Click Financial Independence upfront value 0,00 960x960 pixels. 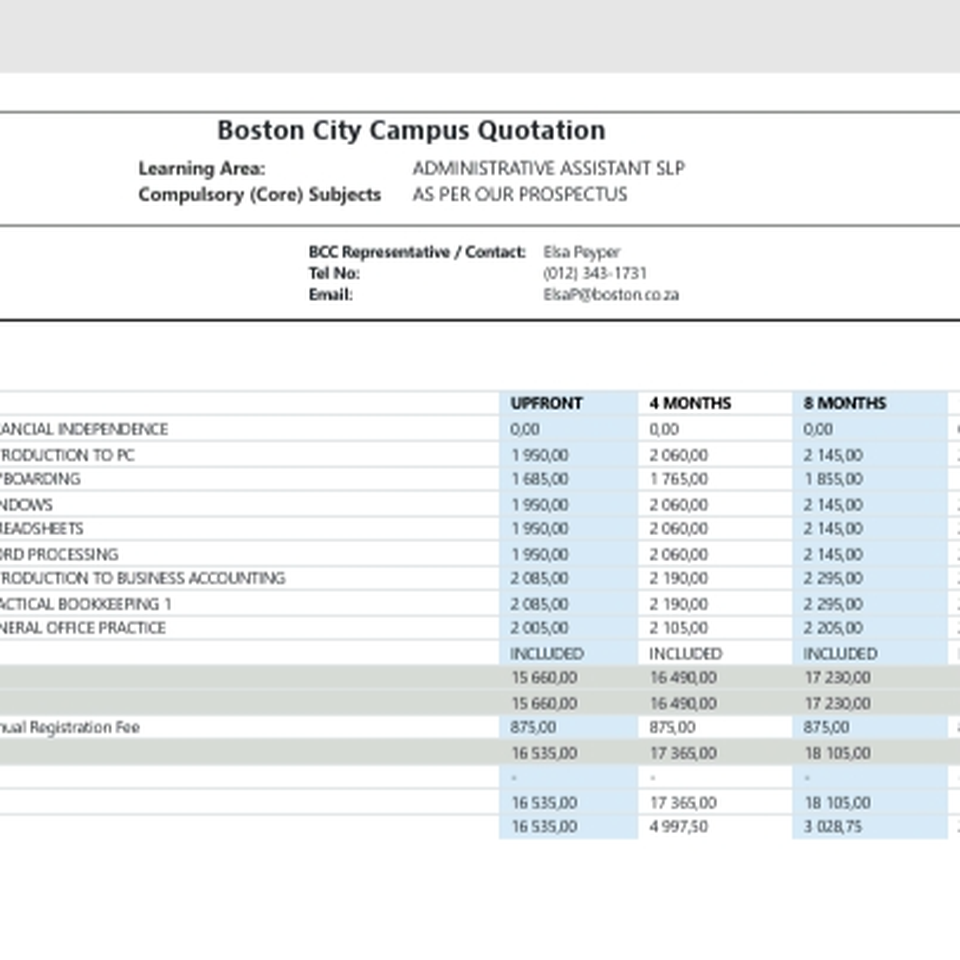pos(525,429)
